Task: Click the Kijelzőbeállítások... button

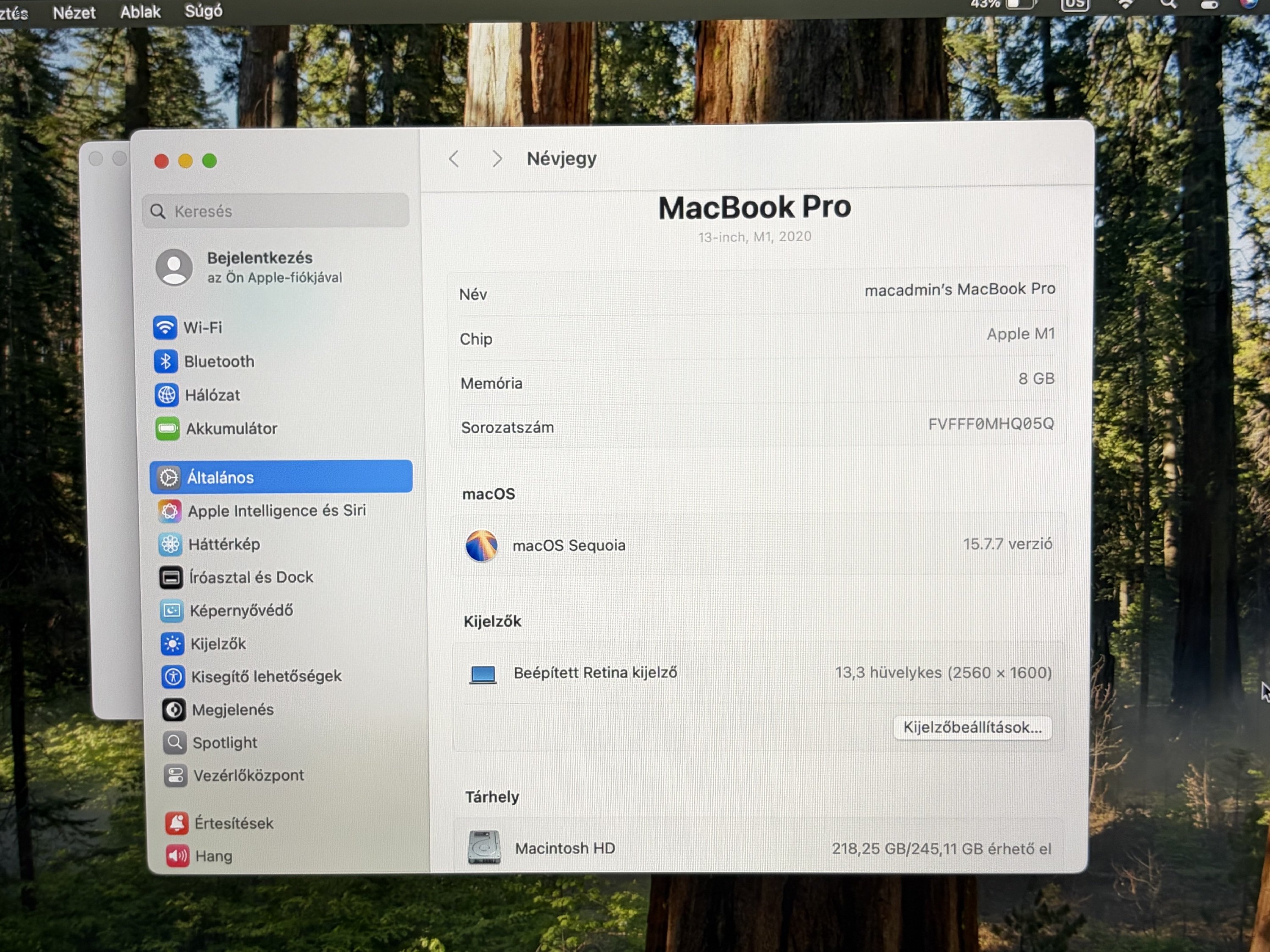Action: click(972, 728)
